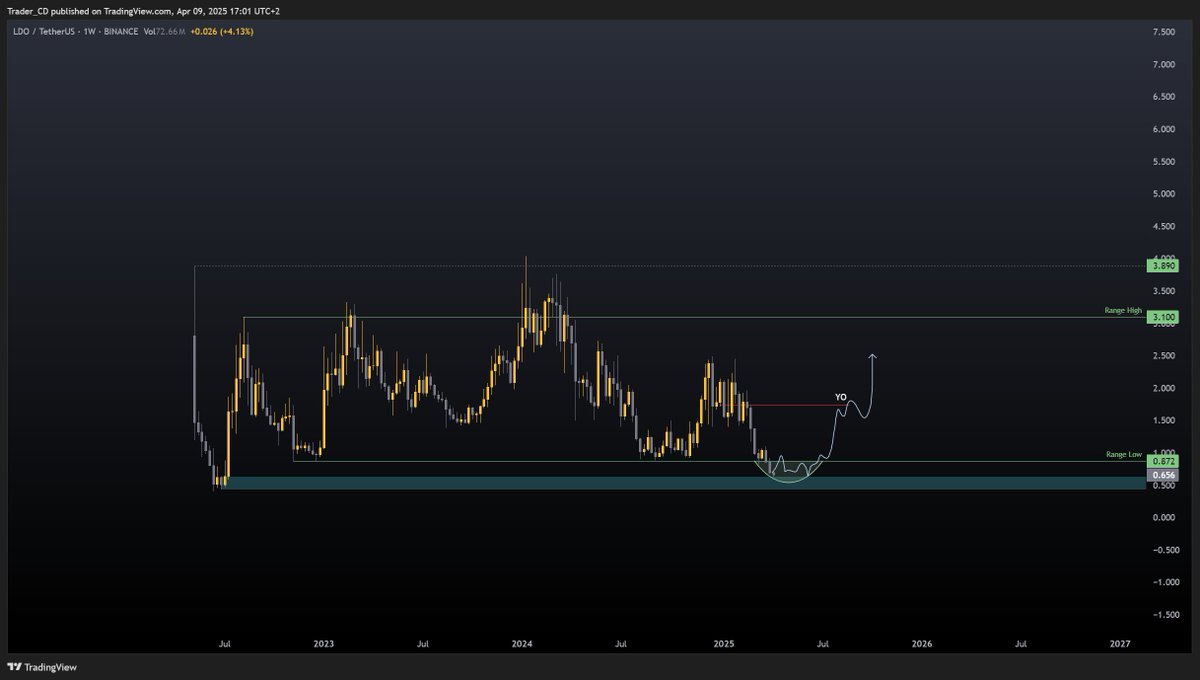The width and height of the screenshot is (1200, 680).
Task: Click the Range High line label
Action: (1123, 311)
